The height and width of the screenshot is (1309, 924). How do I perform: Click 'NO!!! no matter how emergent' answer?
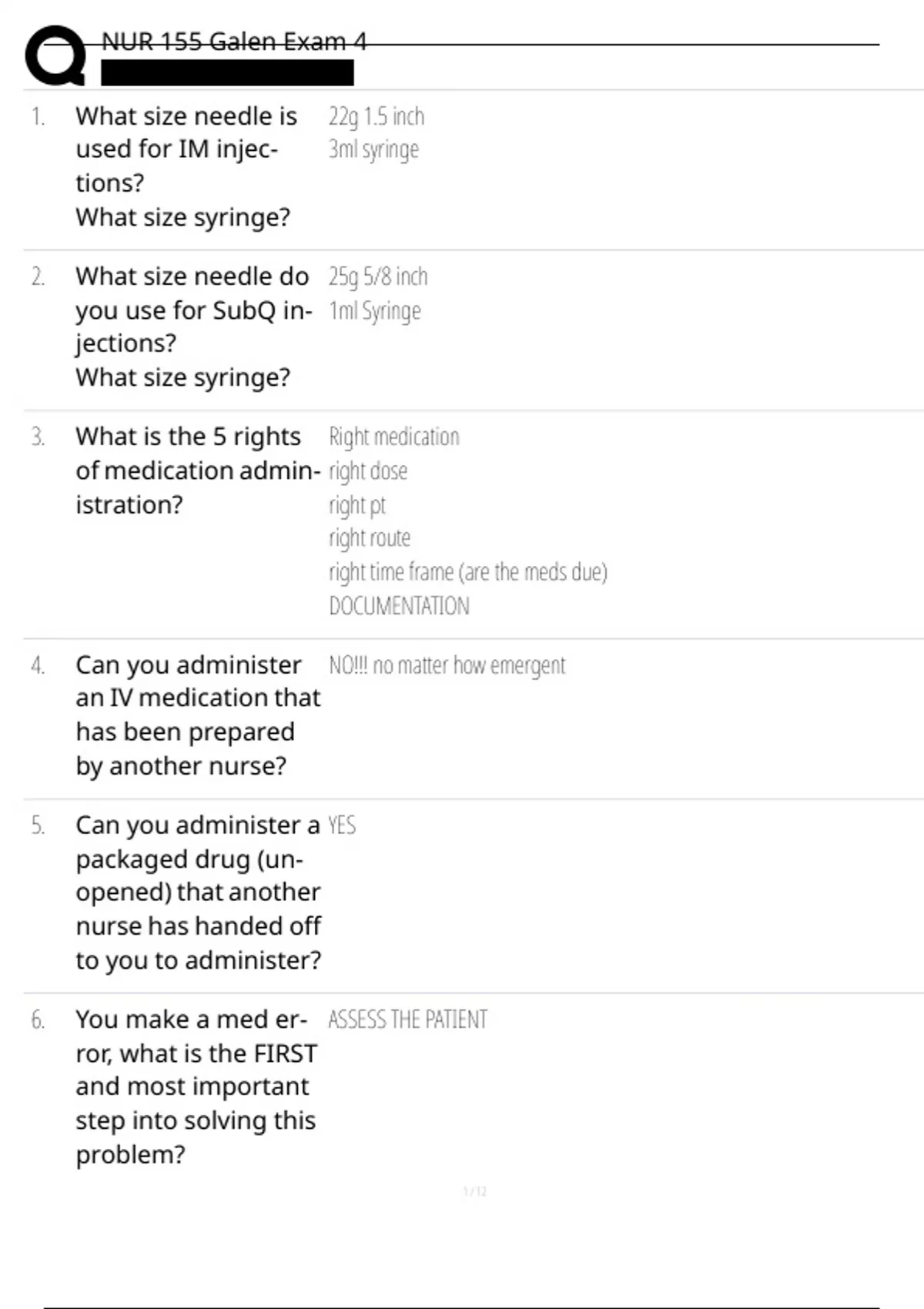(x=447, y=665)
